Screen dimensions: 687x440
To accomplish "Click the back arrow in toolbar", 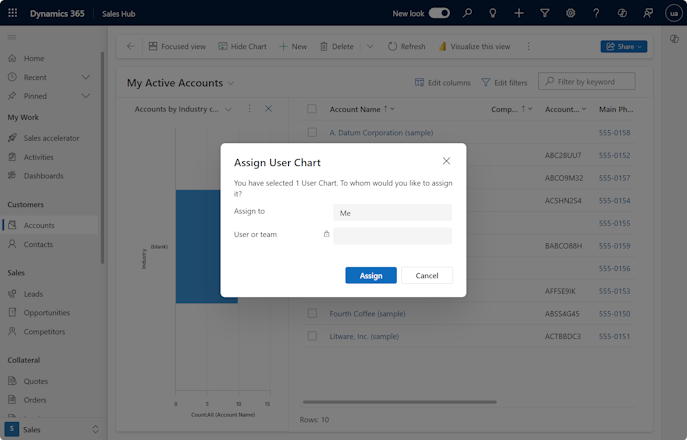I will (131, 46).
